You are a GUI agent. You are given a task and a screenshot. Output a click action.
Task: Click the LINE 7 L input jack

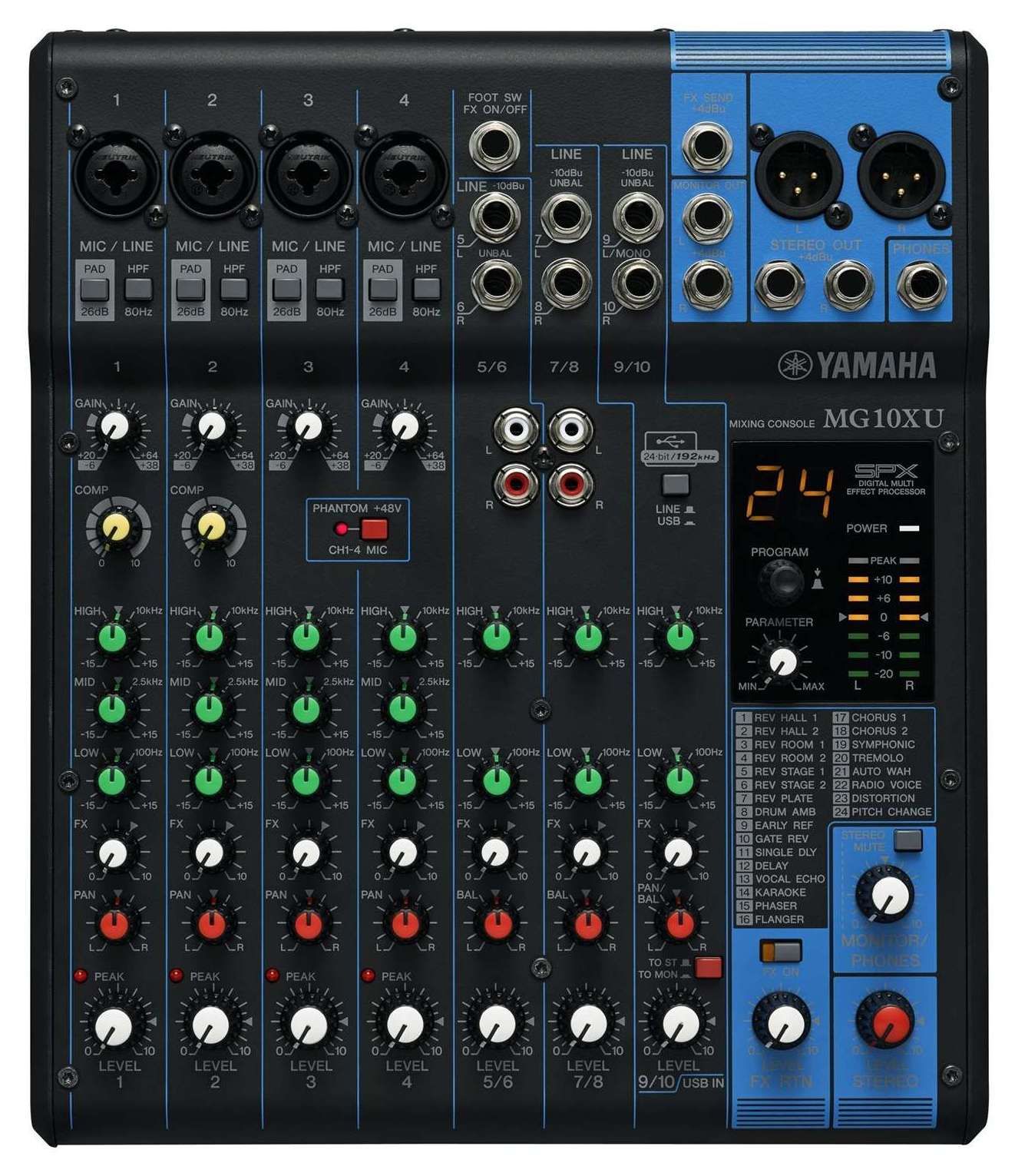(x=566, y=217)
